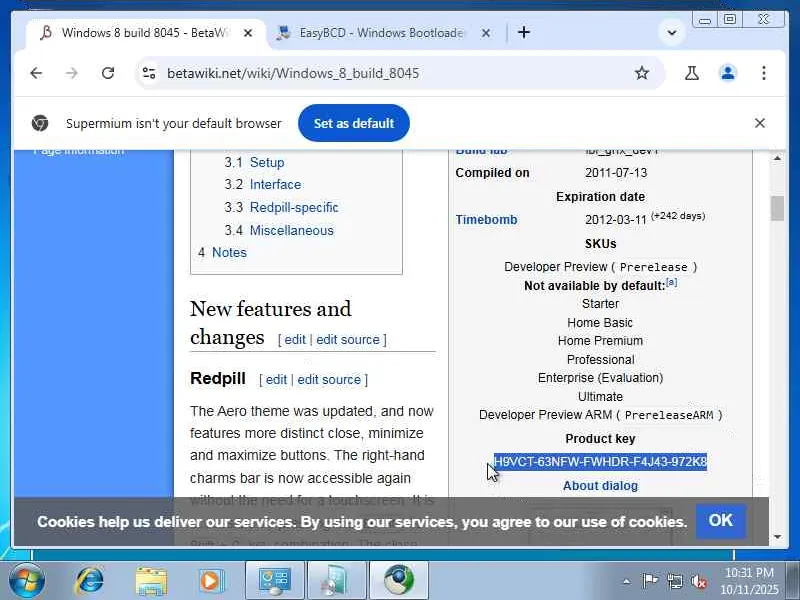Switch to the Supermium browser taskbar icon
The height and width of the screenshot is (600, 800).
398,581
